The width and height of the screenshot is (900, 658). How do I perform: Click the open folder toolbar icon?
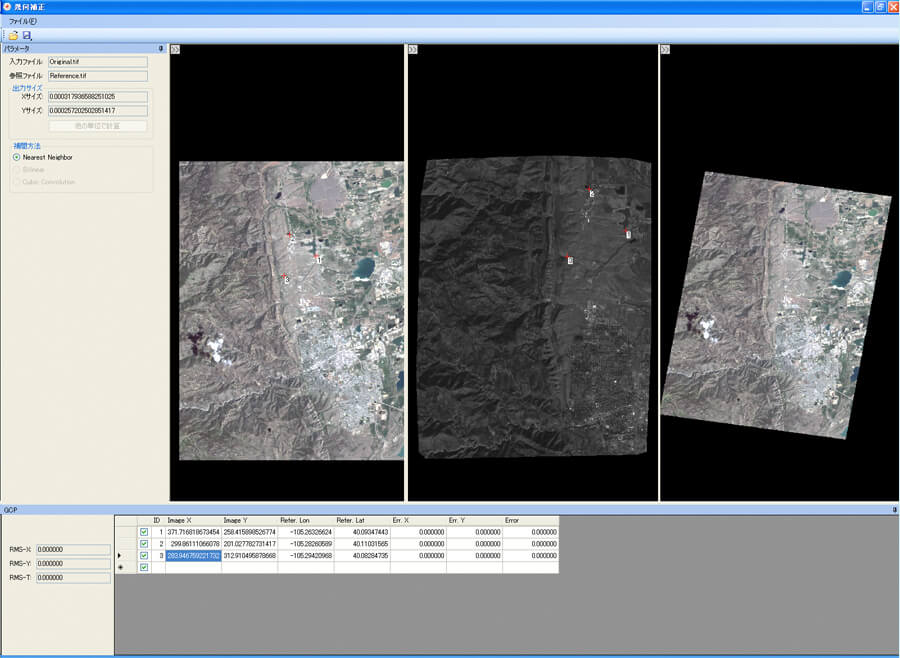(x=13, y=35)
